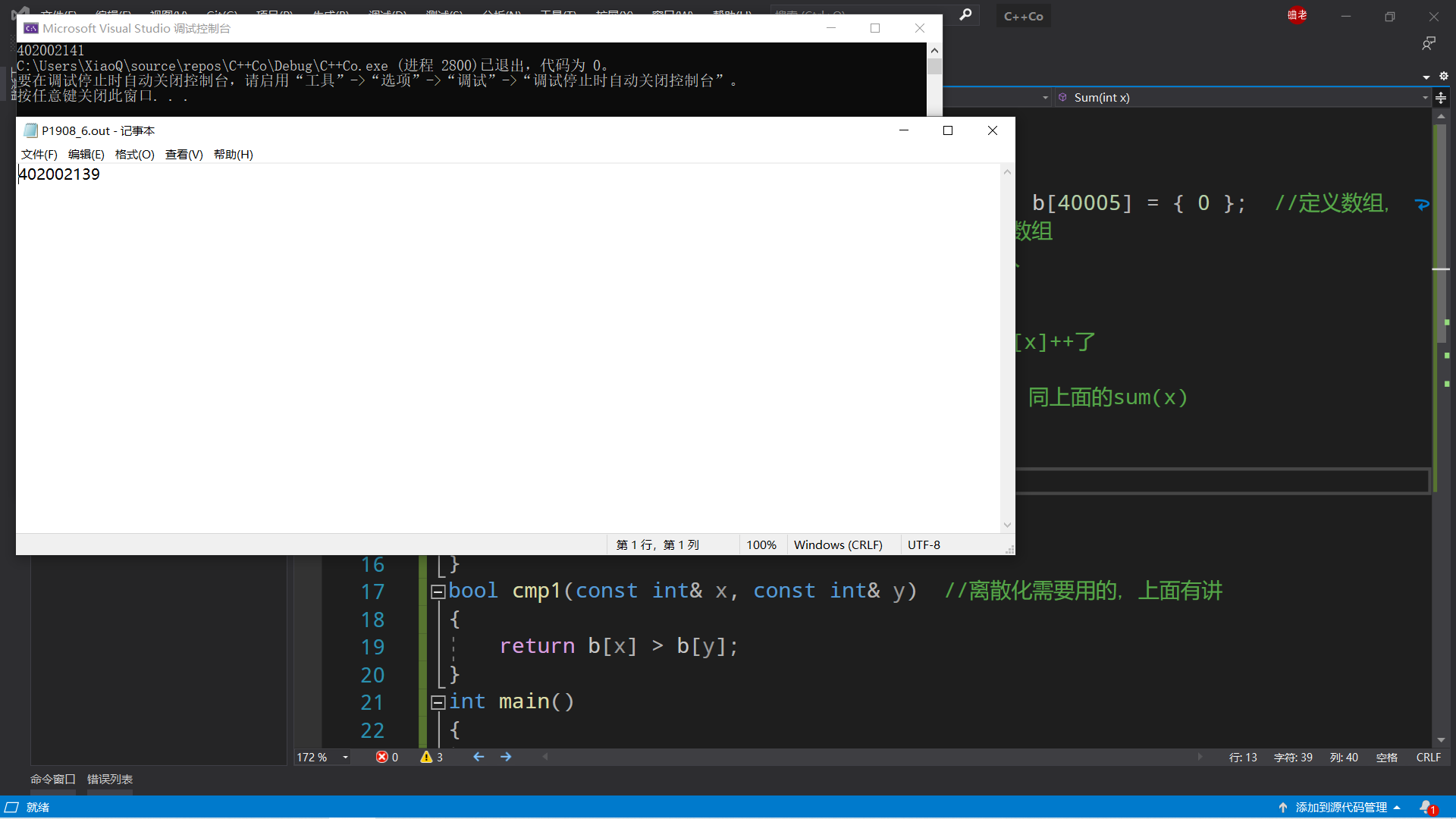Open the Sum(int x) member dropdown
Image resolution: width=1456 pixels, height=819 pixels.
click(x=1425, y=97)
